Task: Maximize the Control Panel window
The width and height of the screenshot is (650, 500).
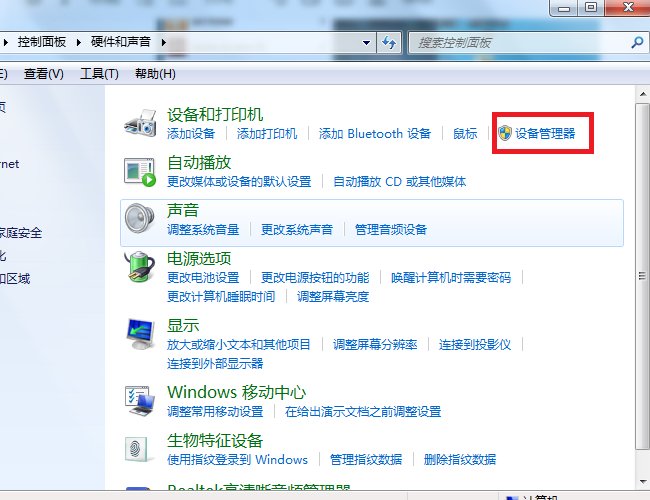Action: click(591, 7)
